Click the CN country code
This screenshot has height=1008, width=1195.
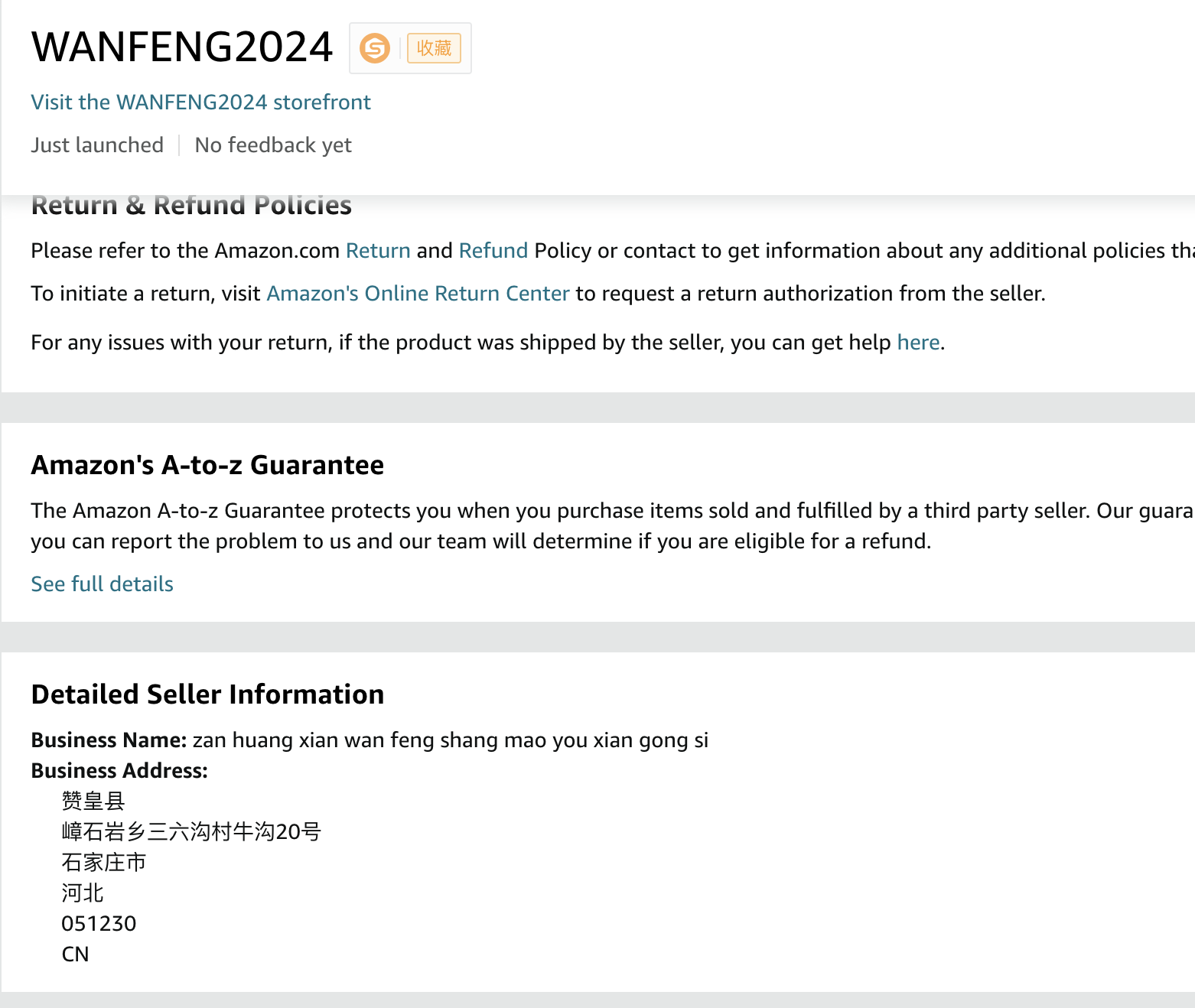[75, 954]
